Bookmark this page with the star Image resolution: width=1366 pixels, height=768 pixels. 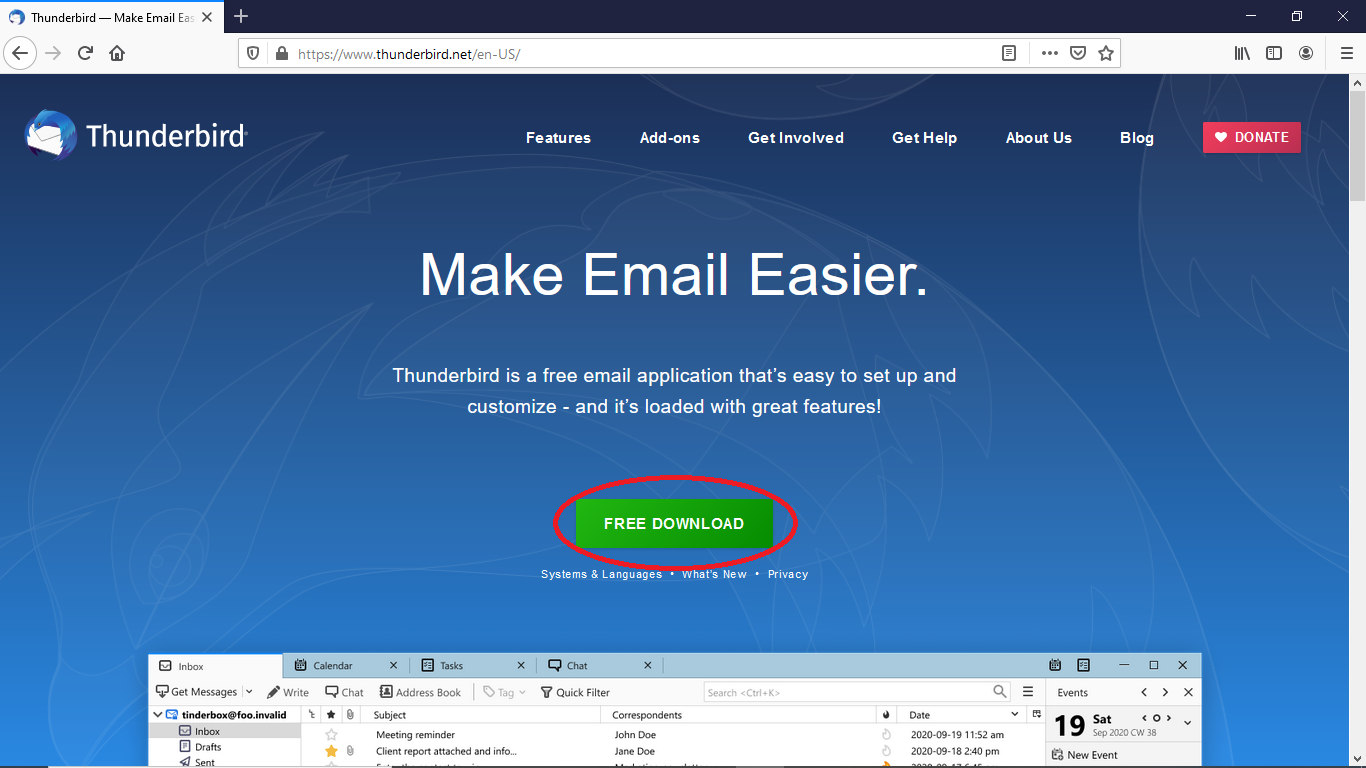click(x=1105, y=54)
